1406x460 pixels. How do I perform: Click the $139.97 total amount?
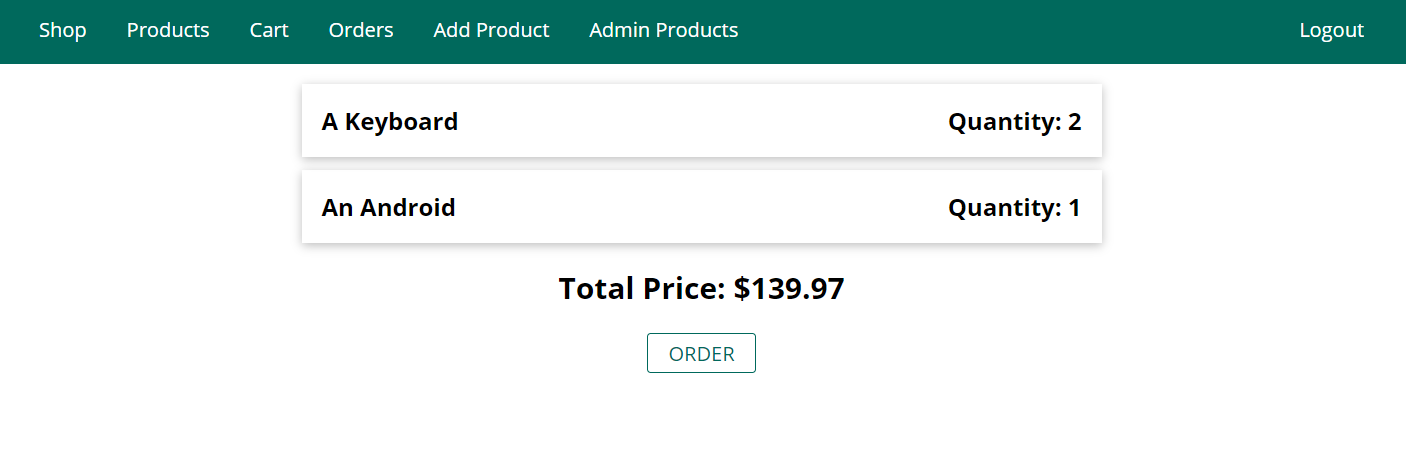click(x=789, y=289)
